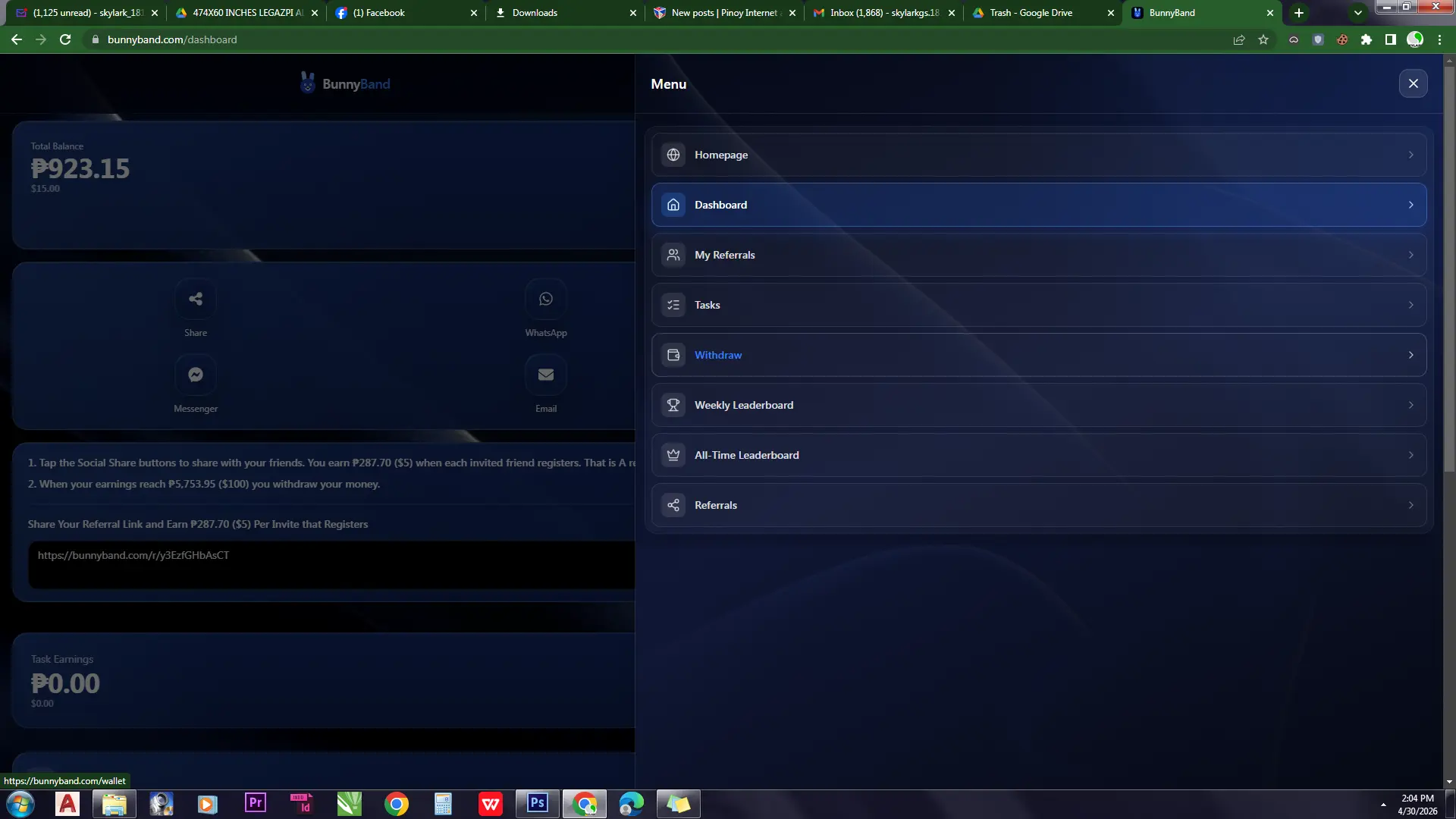Switch to the Downloads tab
1456x819 pixels.
565,13
